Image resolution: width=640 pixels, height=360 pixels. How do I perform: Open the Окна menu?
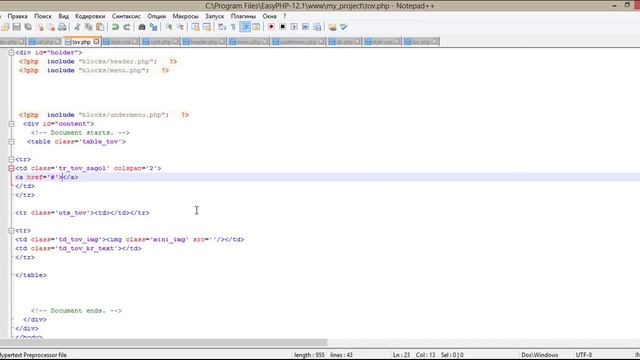(269, 16)
